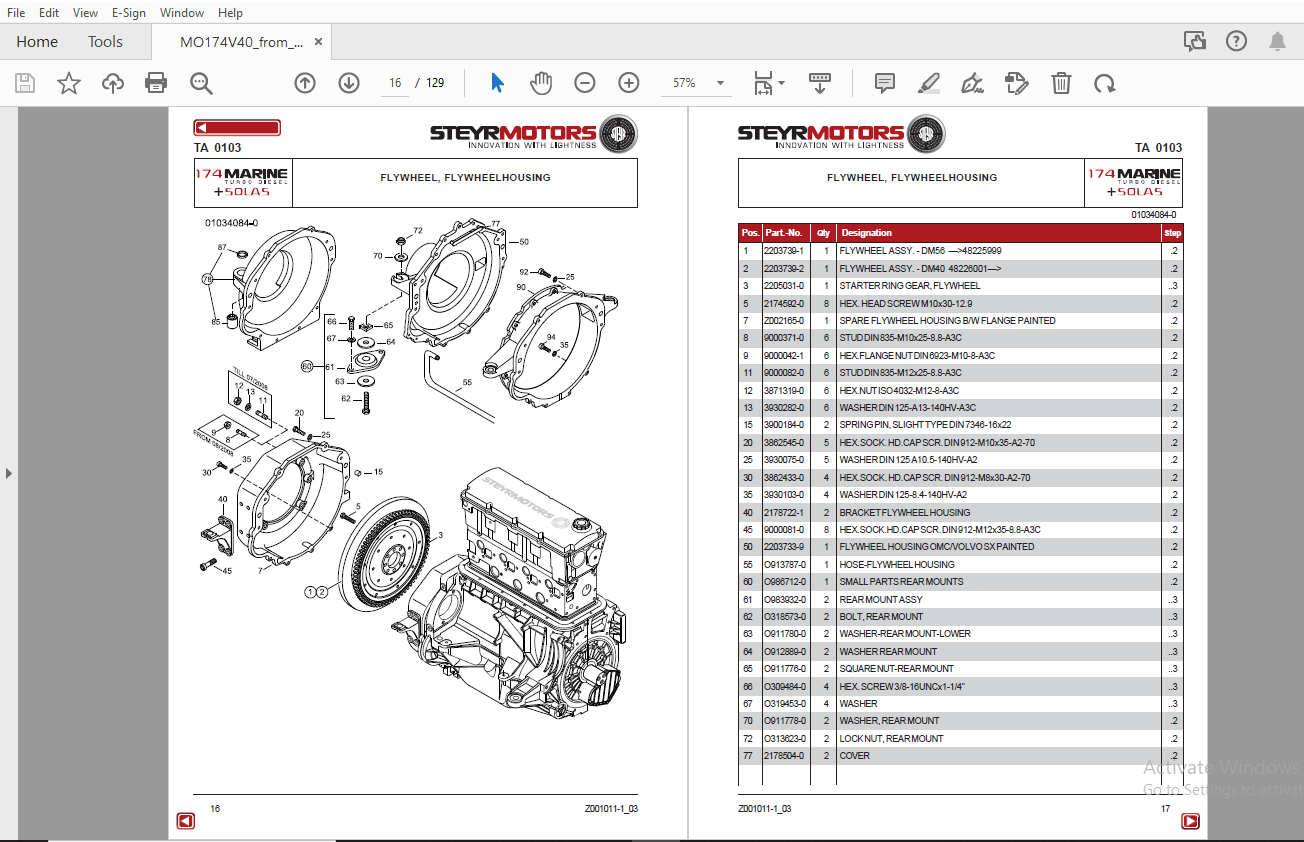Viewport: 1304px width, 842px height.
Task: Click the upload to cloud icon
Action: (x=113, y=83)
